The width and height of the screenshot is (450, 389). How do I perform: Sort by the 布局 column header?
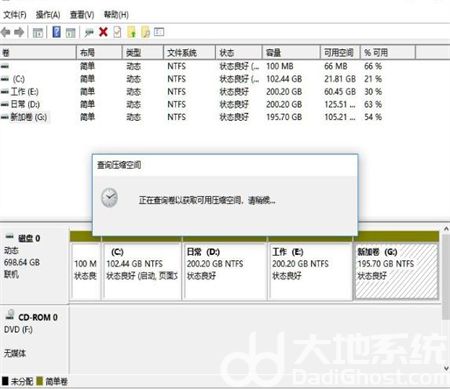[x=99, y=53]
